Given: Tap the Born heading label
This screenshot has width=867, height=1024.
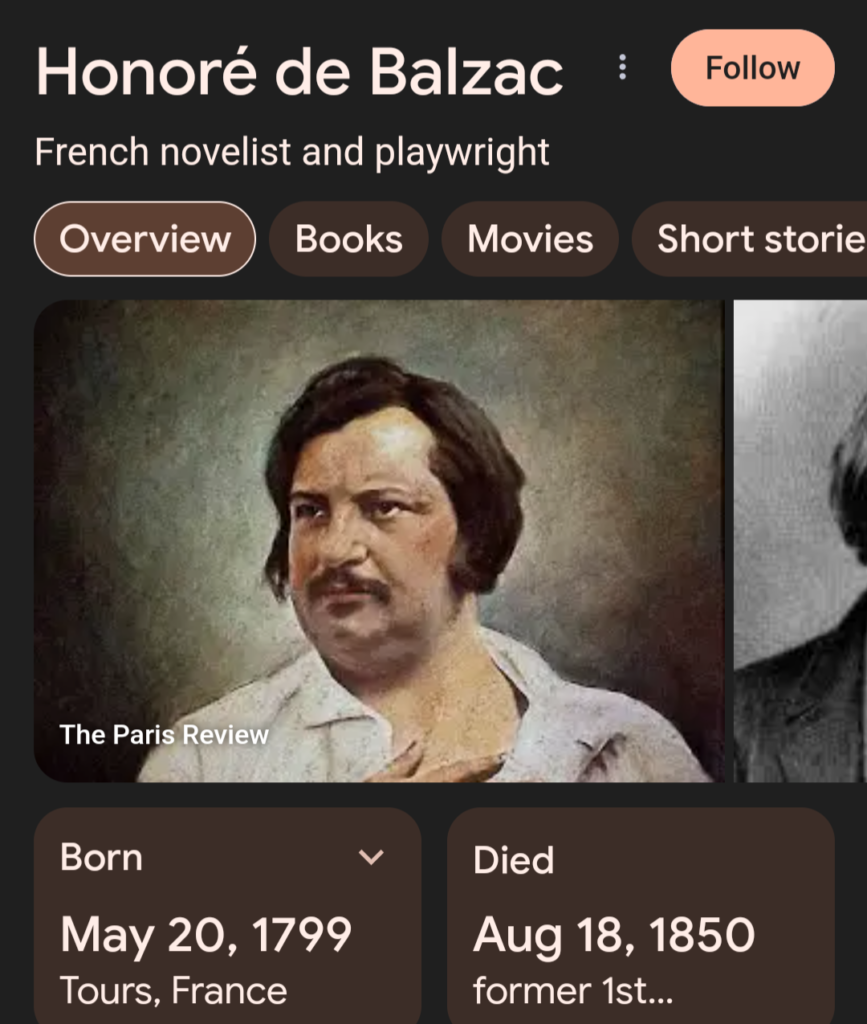Looking at the screenshot, I should (x=101, y=857).
